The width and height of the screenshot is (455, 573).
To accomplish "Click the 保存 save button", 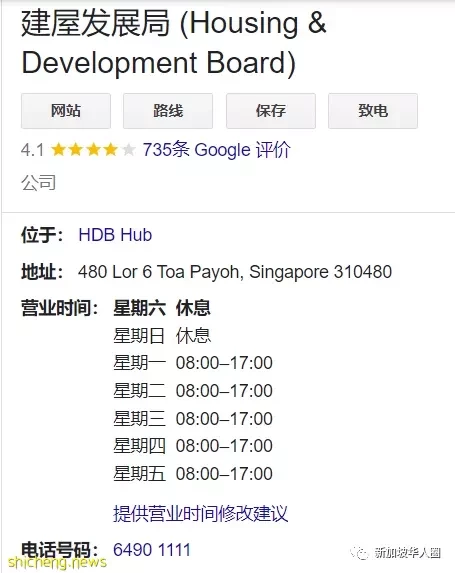I will pos(271,111).
